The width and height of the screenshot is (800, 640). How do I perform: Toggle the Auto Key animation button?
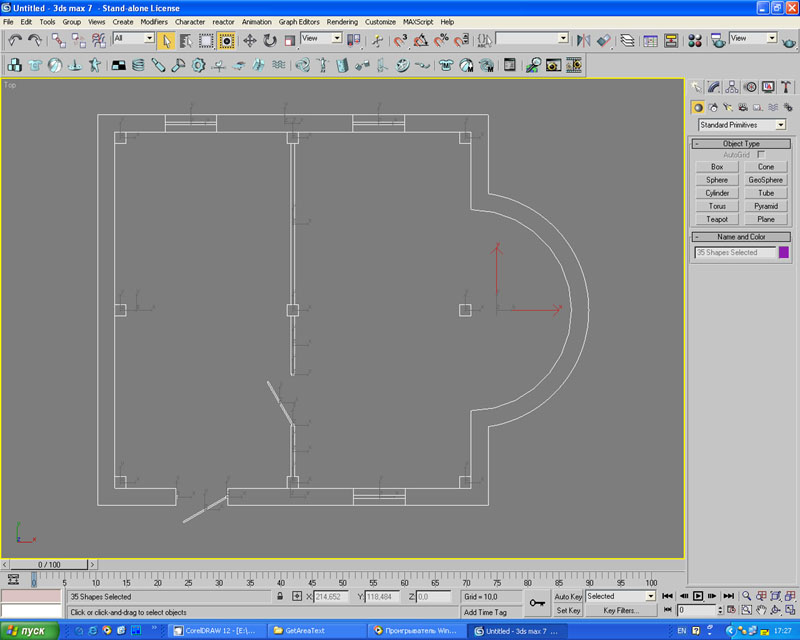tap(568, 596)
